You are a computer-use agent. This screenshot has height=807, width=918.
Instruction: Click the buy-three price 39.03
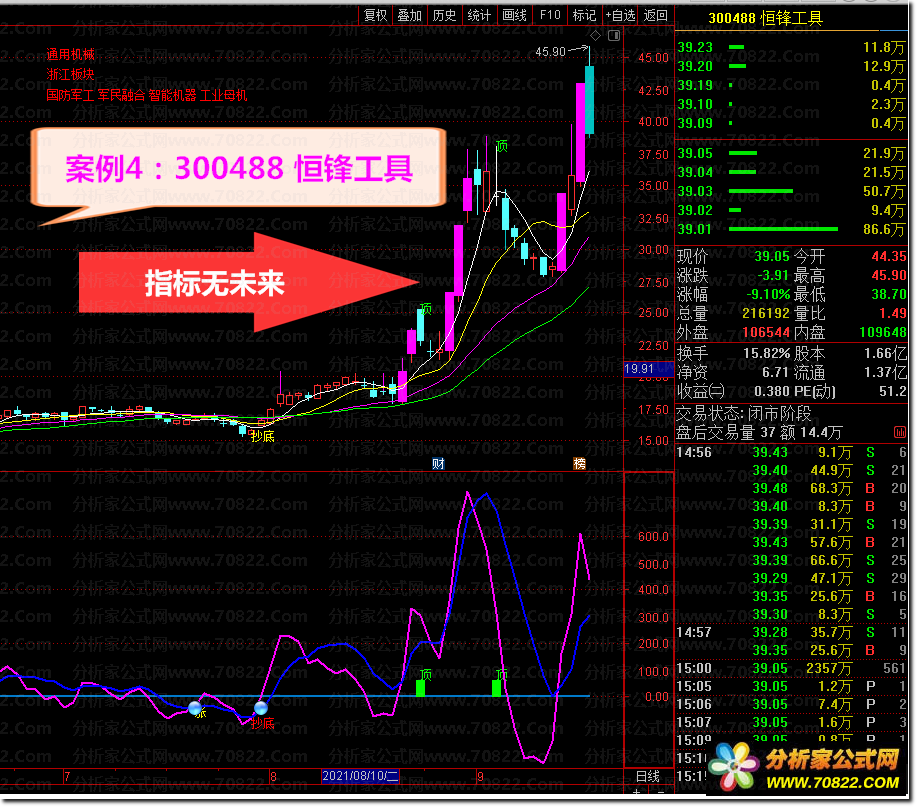(695, 192)
